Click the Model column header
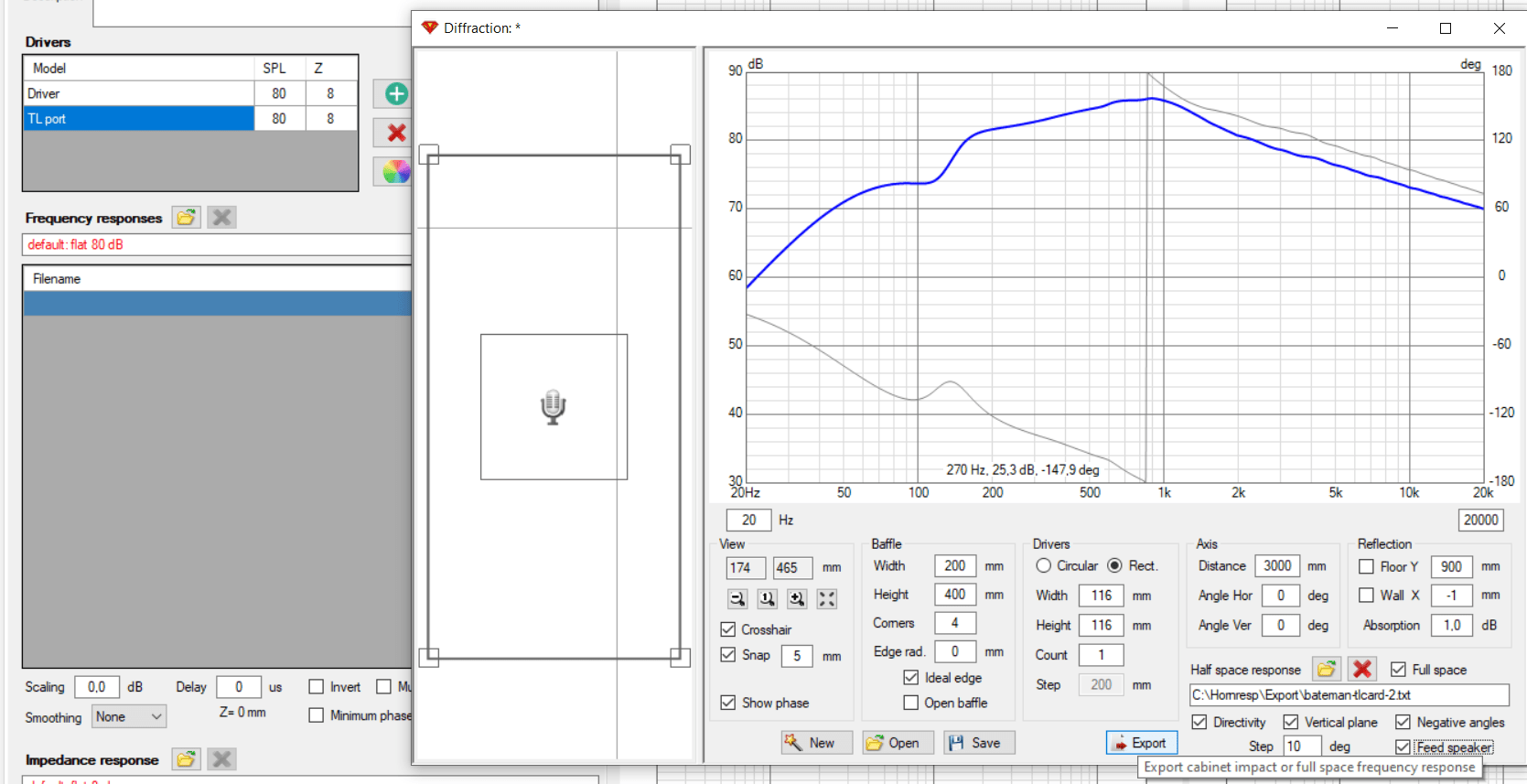 click(x=139, y=68)
